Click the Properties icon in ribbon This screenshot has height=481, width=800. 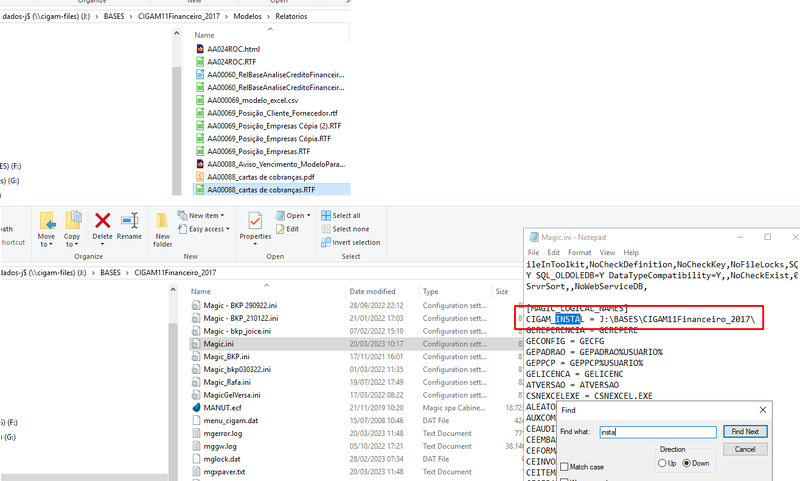(x=255, y=221)
